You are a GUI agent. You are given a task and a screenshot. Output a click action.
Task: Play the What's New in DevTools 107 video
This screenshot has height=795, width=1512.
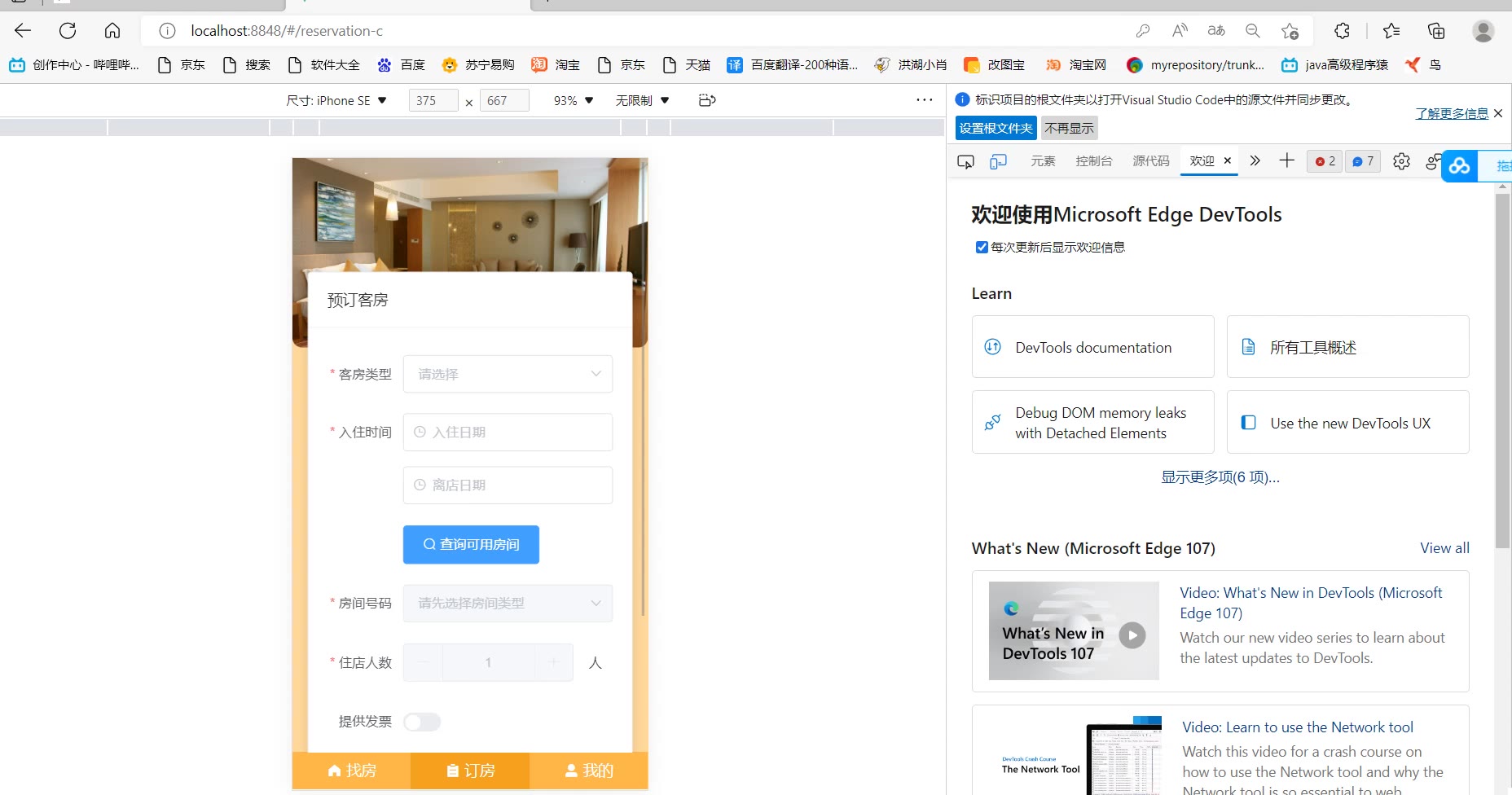pyautogui.click(x=1132, y=635)
